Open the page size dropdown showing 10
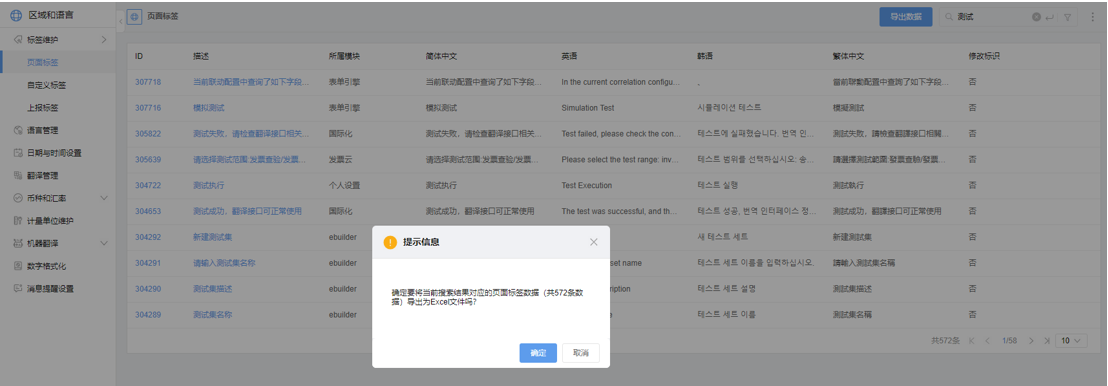 click(1071, 341)
